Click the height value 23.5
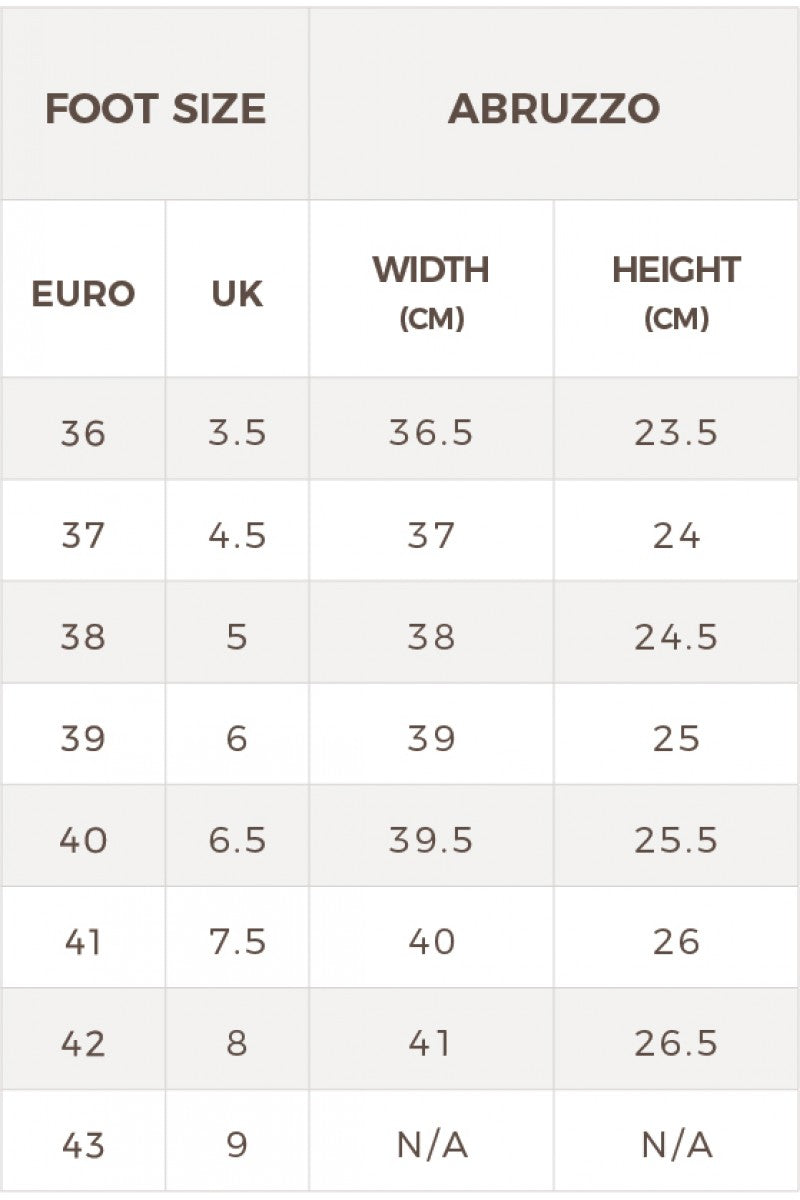This screenshot has width=800, height=1200. (676, 433)
